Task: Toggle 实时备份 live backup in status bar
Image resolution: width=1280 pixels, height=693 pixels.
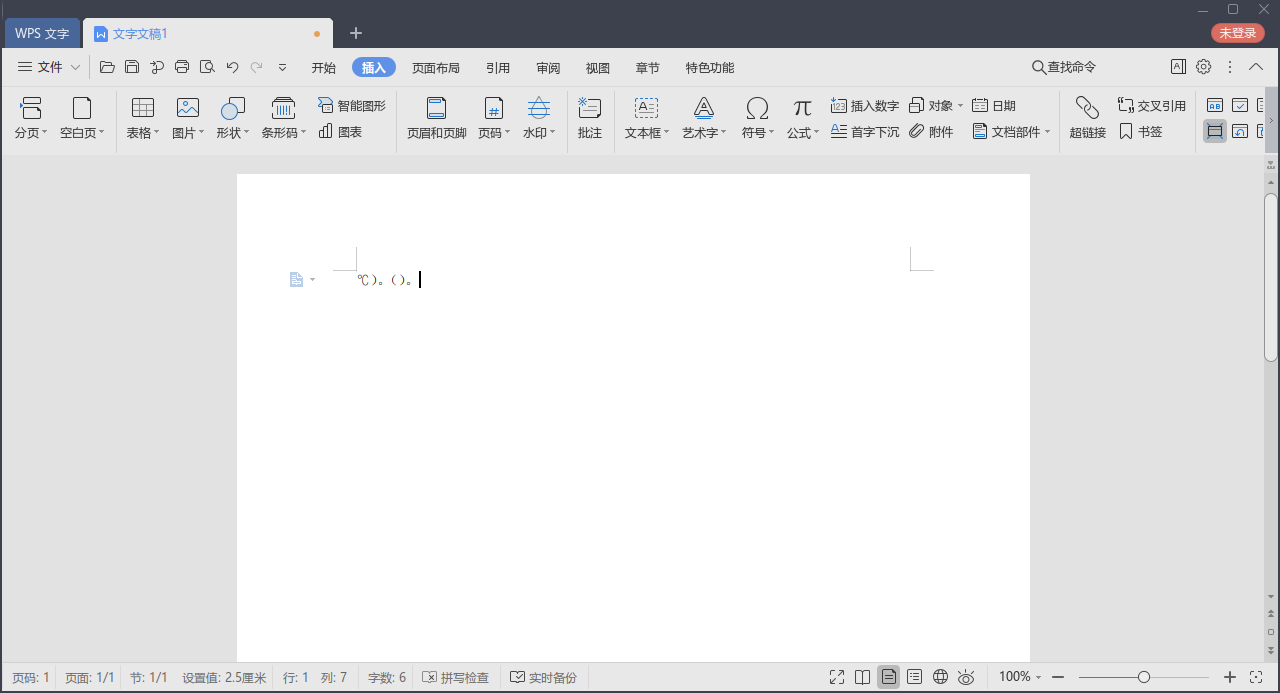Action: point(544,678)
